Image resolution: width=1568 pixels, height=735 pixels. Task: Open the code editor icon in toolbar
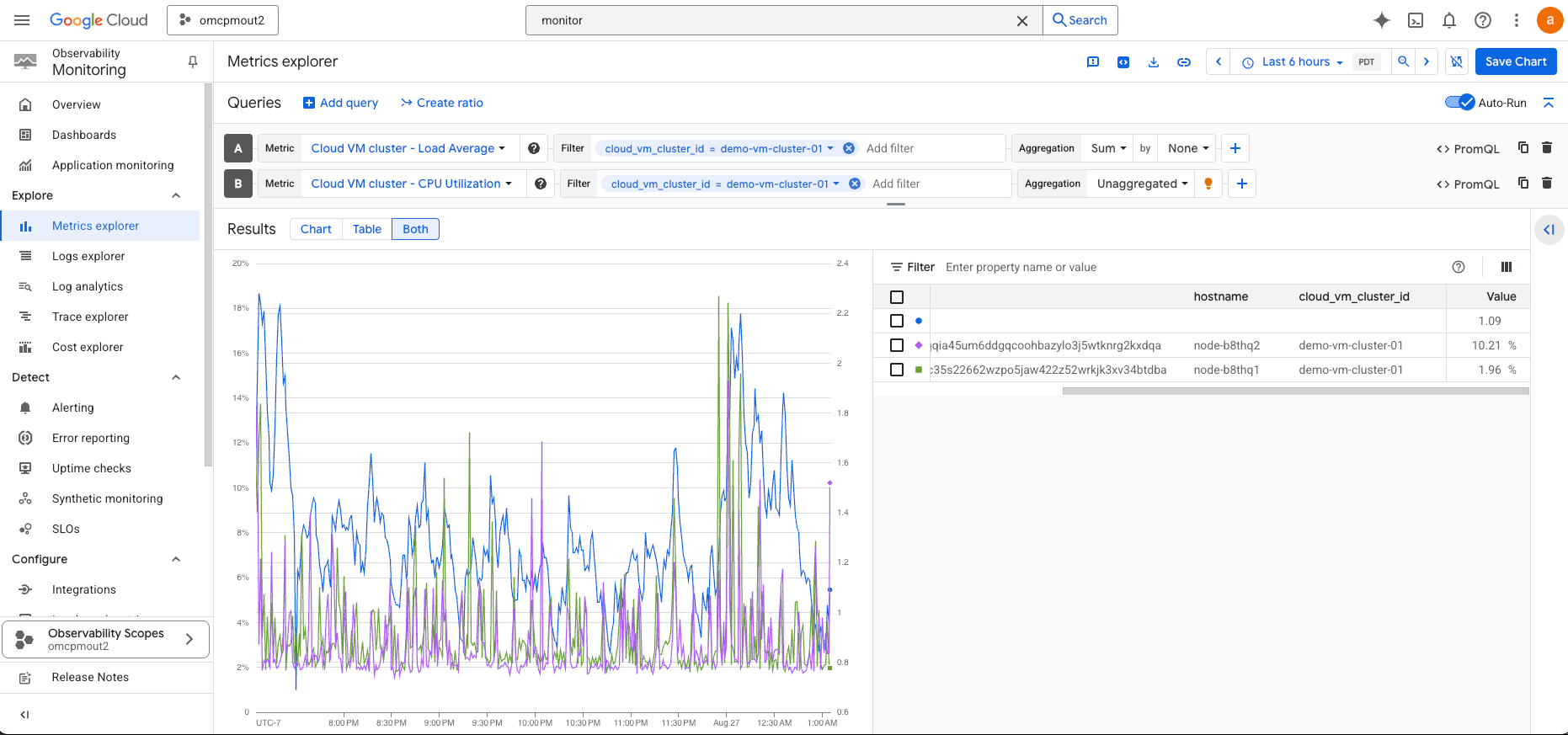point(1123,61)
